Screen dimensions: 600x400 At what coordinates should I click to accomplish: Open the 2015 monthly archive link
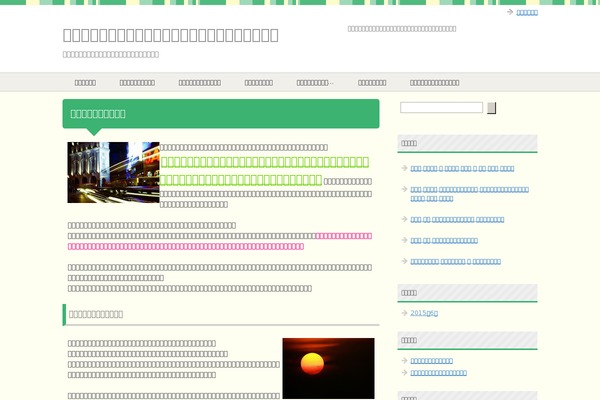tap(424, 313)
